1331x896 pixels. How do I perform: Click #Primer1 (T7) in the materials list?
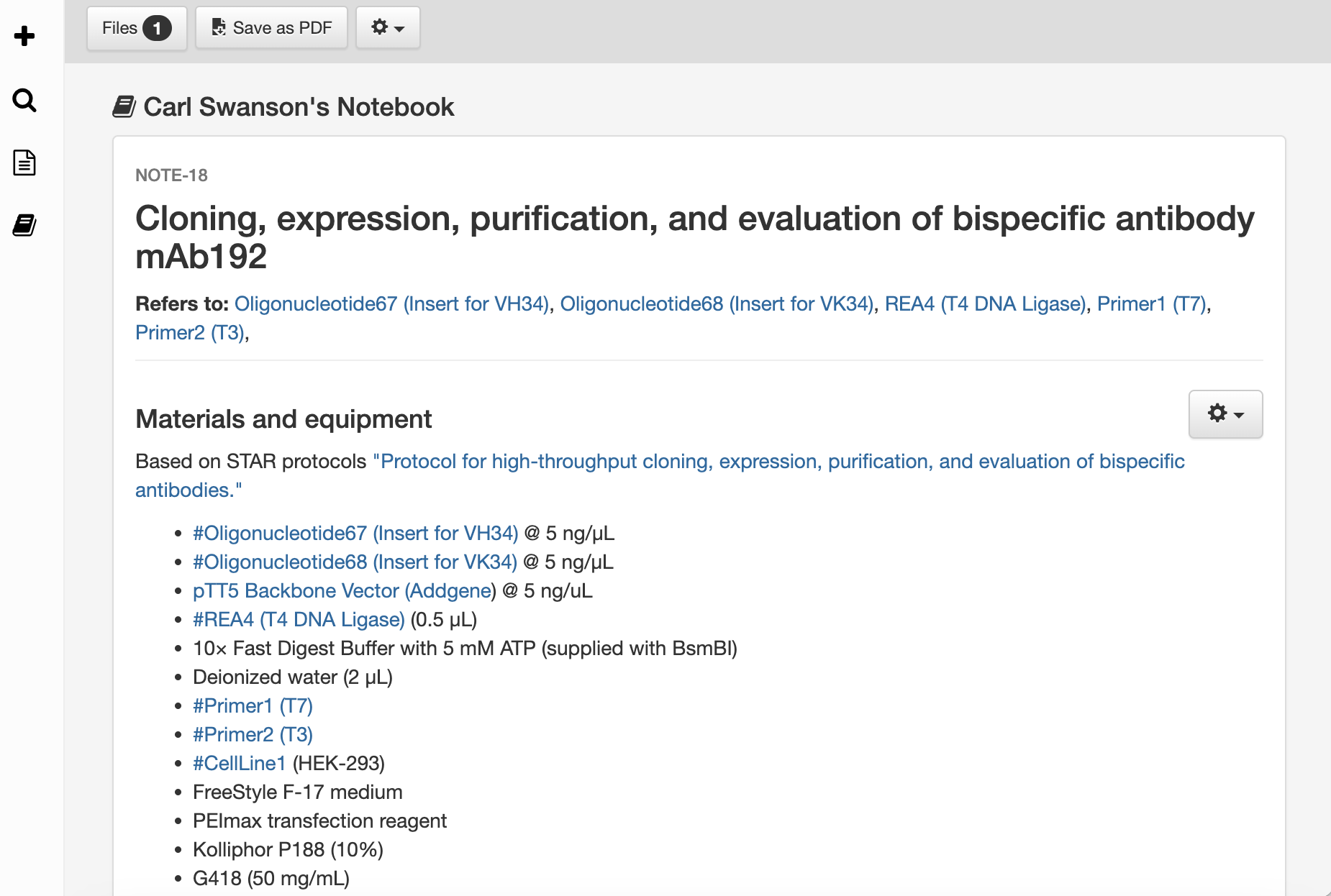click(x=253, y=706)
